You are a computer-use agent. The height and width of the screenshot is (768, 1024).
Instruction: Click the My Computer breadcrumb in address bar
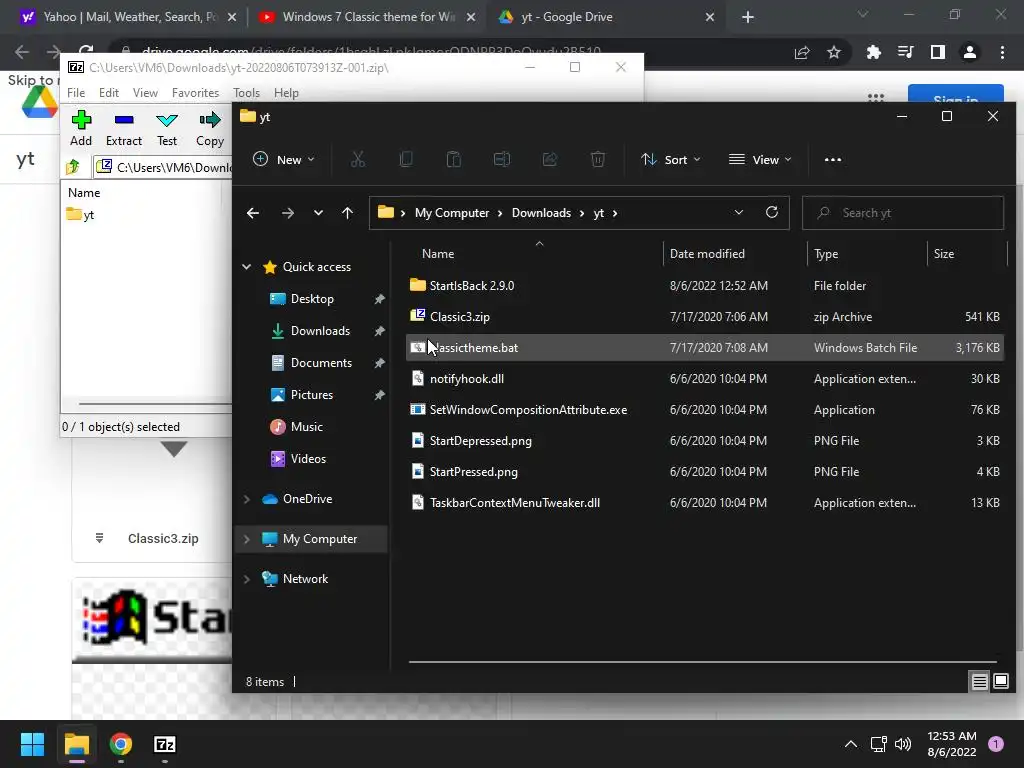pyautogui.click(x=451, y=213)
